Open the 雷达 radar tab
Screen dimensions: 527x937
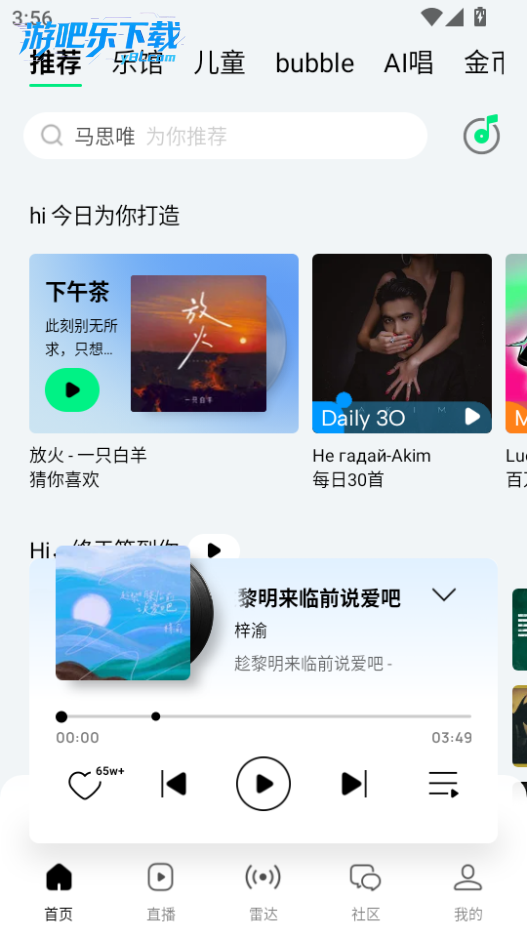point(263,892)
